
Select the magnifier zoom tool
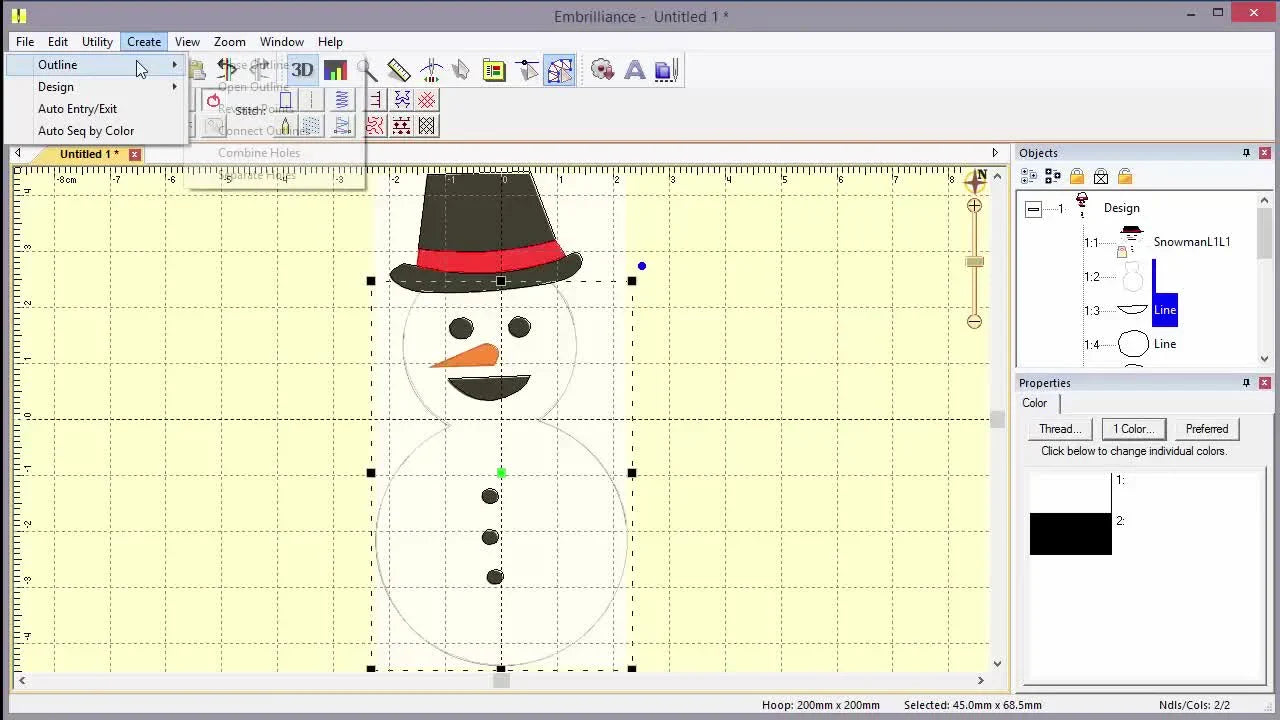point(366,69)
